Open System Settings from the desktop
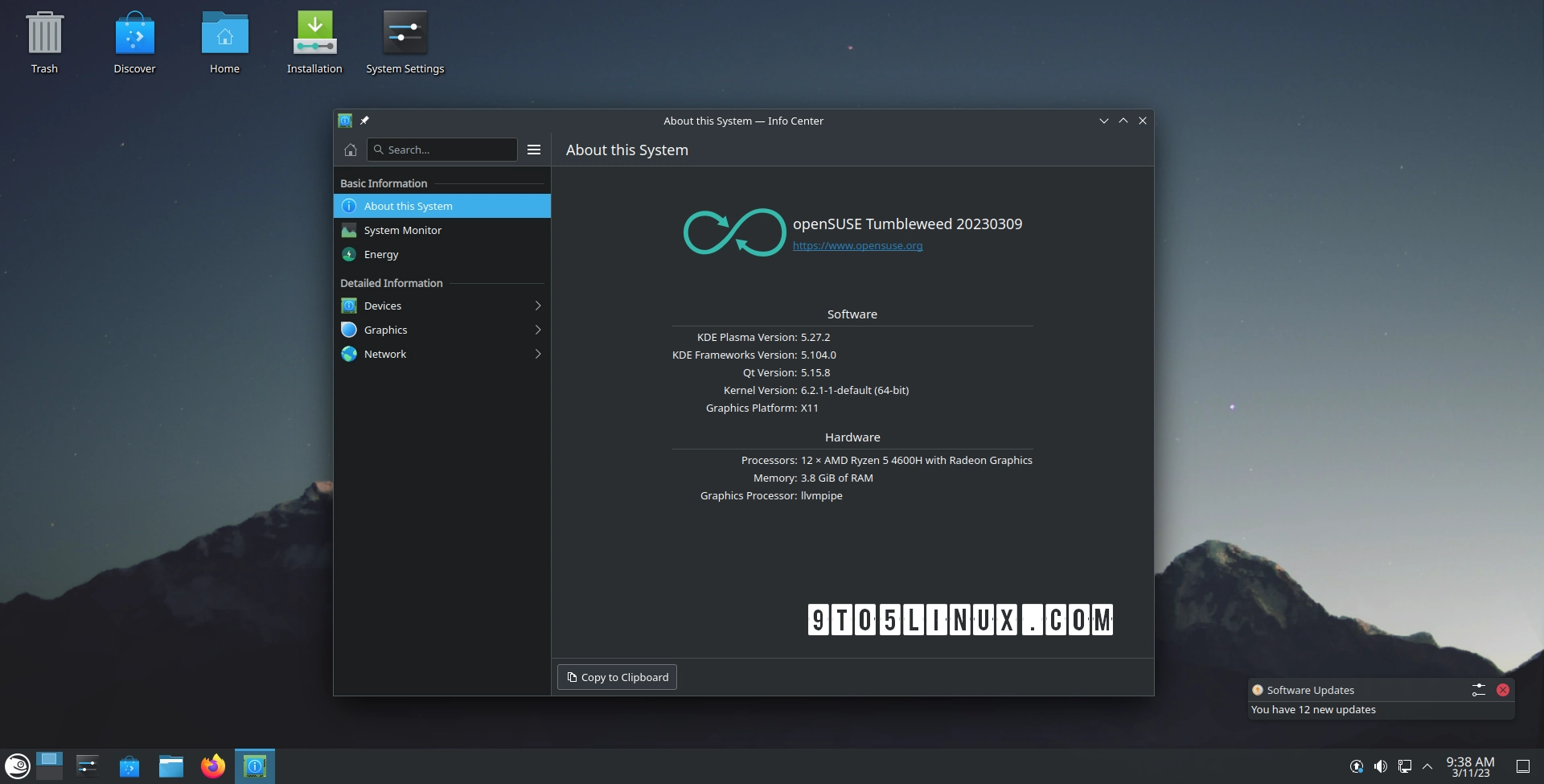Screen dimensions: 1544x784 (404, 32)
